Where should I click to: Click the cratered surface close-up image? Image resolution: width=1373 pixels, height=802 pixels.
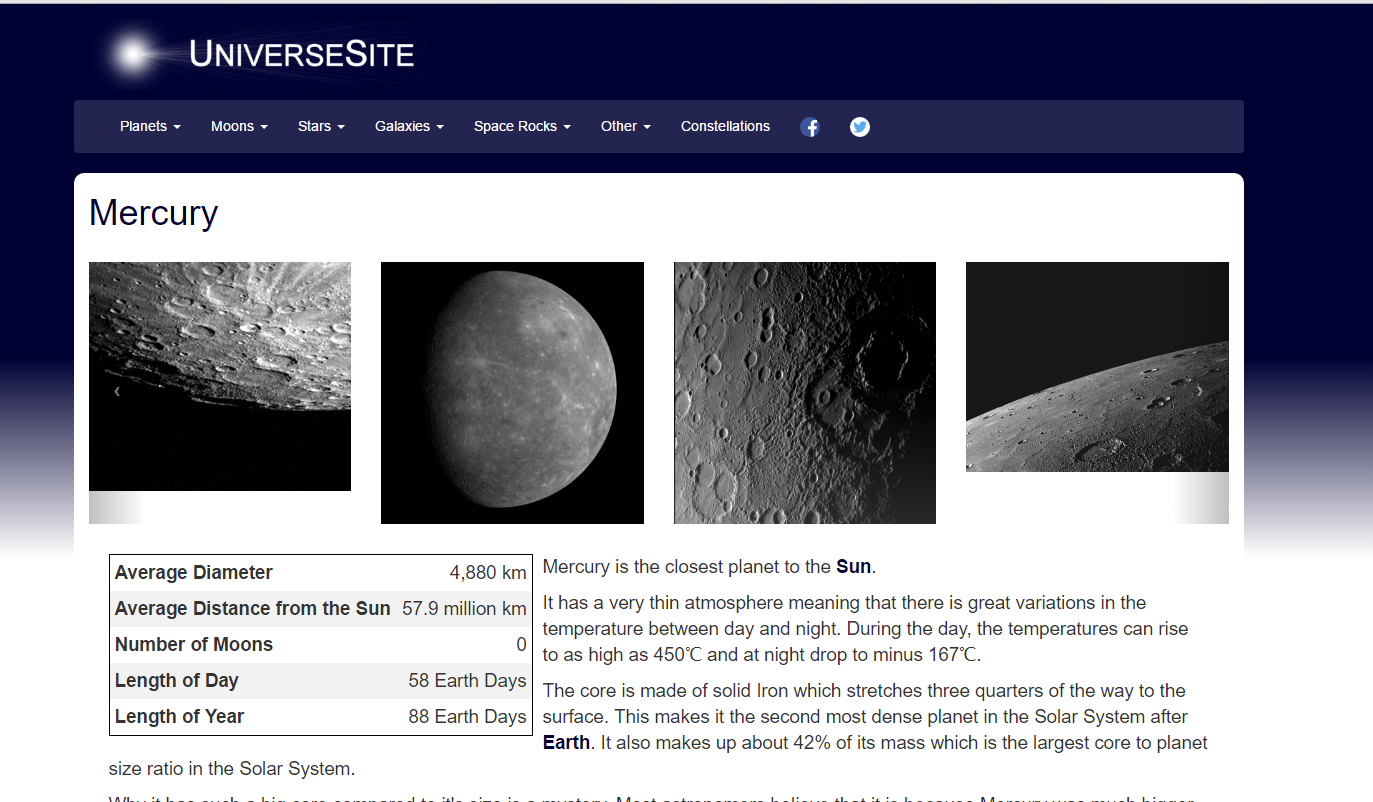(x=804, y=392)
